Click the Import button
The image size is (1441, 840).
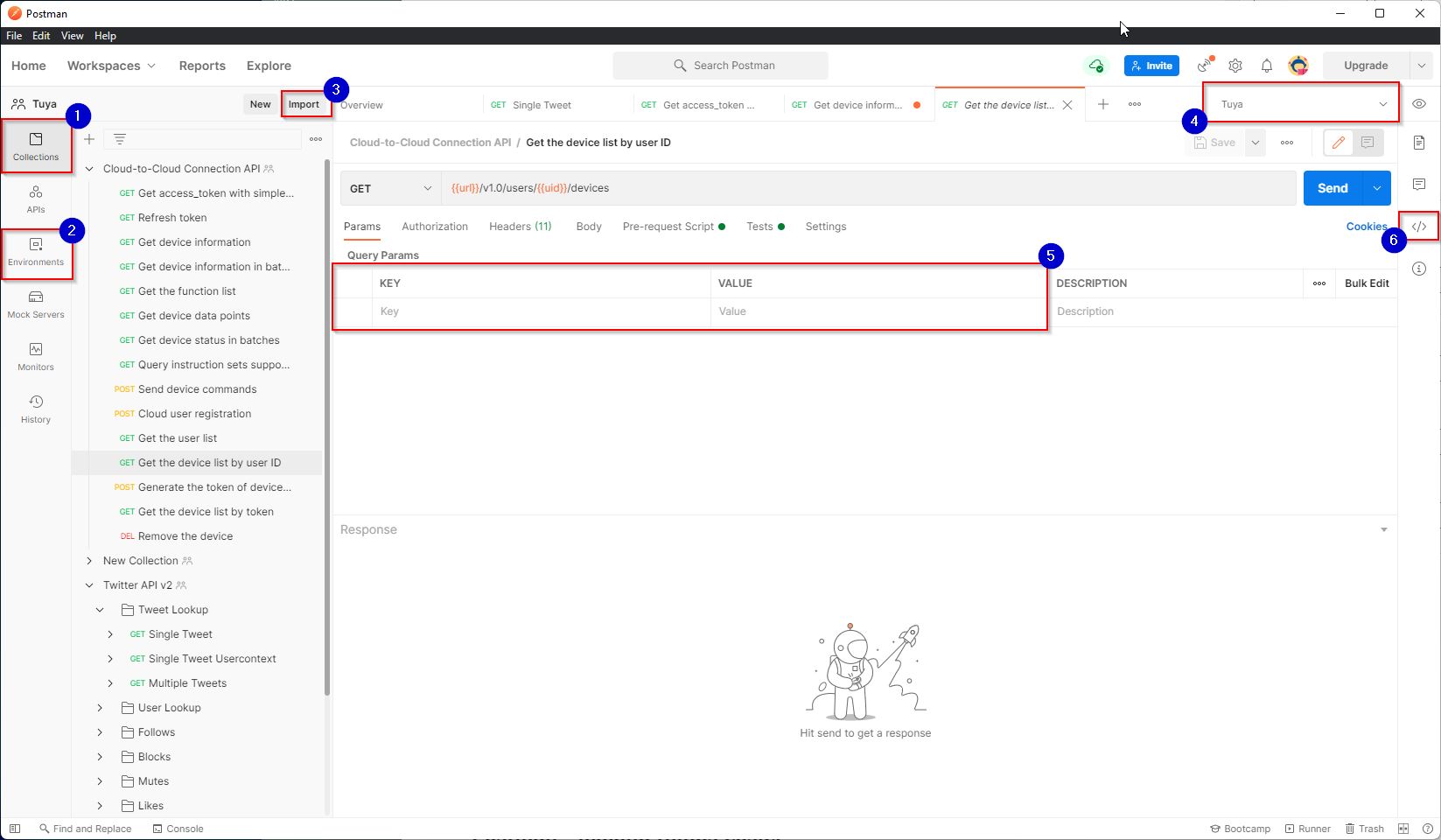pos(304,104)
